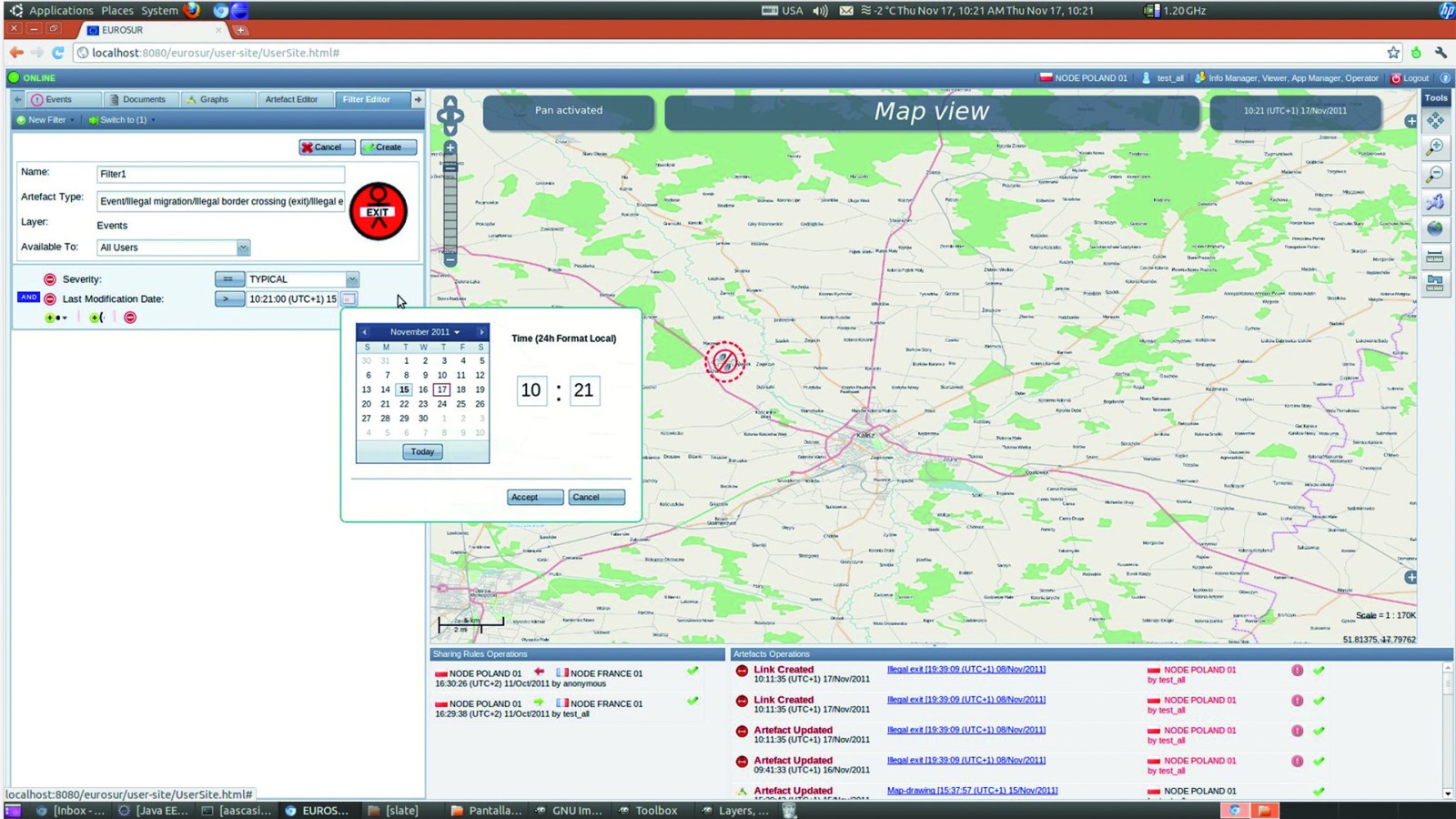Toggle the AND logical operator
The height and width of the screenshot is (819, 1456).
point(28,298)
